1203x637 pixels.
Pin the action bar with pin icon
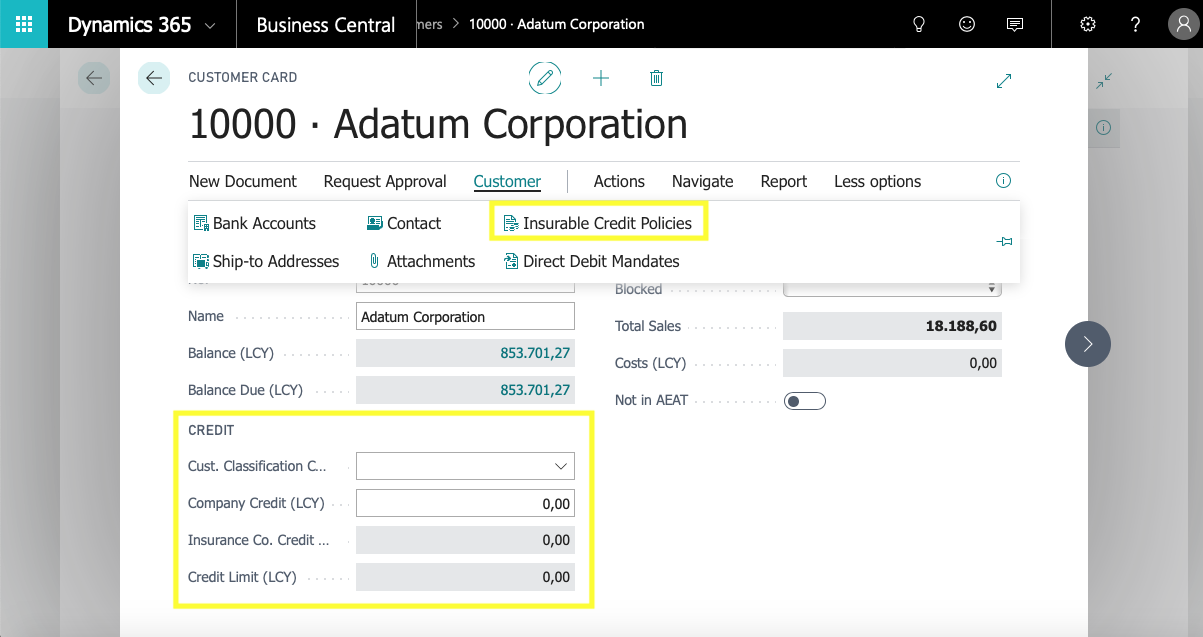click(x=1004, y=242)
